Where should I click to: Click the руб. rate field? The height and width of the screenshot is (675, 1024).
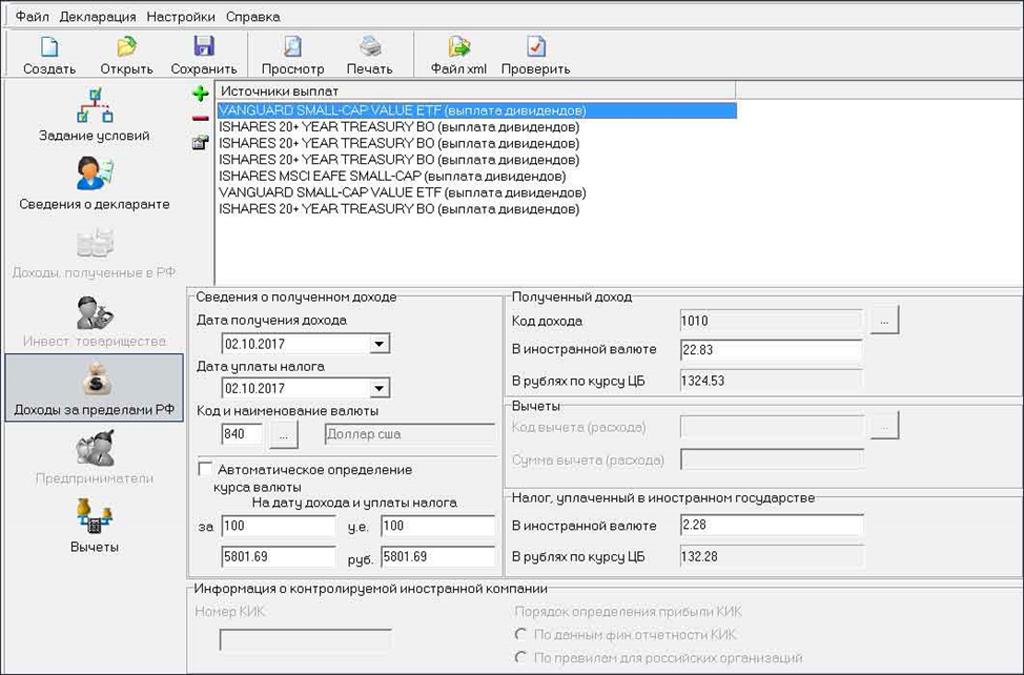coord(438,556)
